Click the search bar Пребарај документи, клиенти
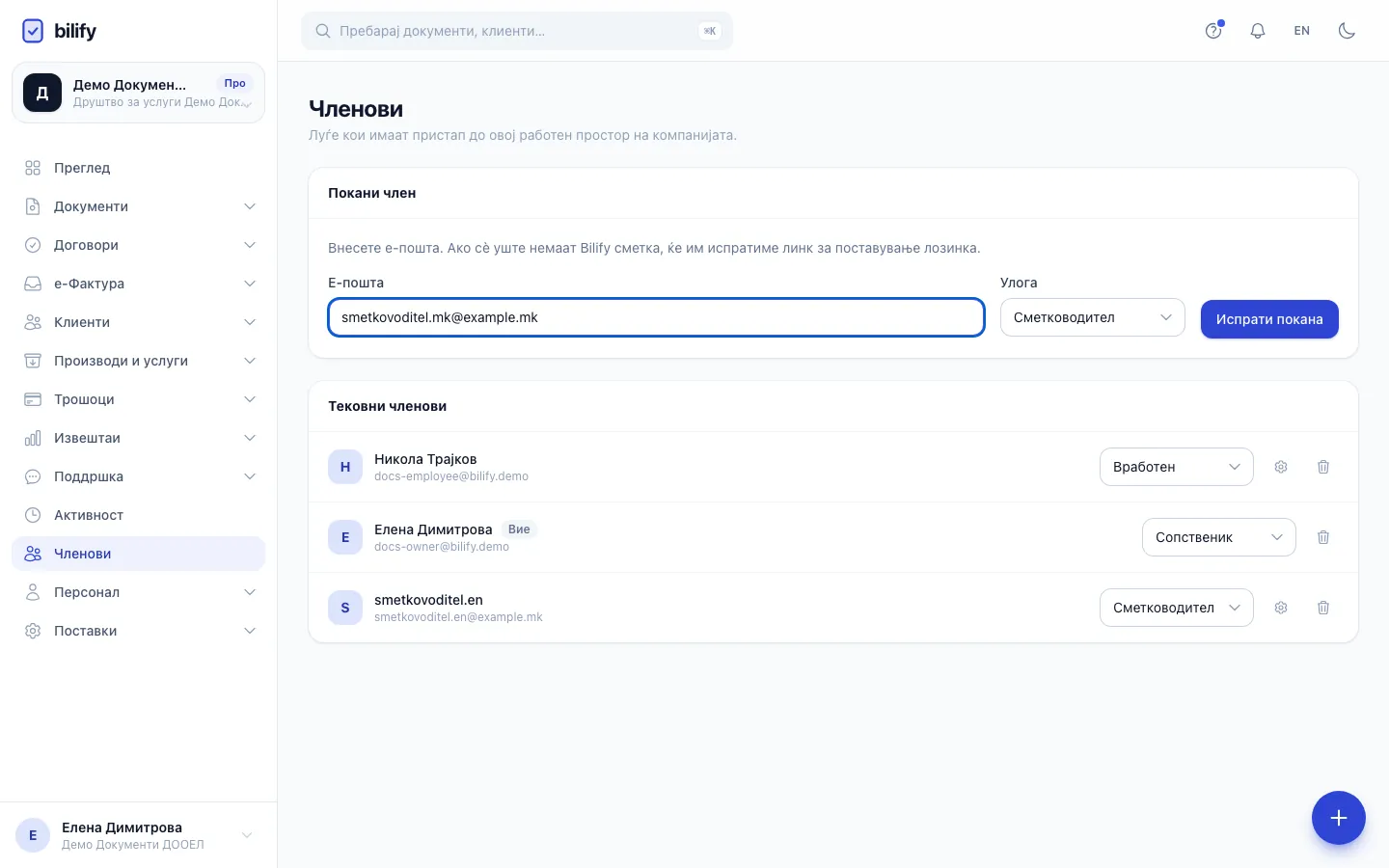The width and height of the screenshot is (1389, 868). pos(517,31)
